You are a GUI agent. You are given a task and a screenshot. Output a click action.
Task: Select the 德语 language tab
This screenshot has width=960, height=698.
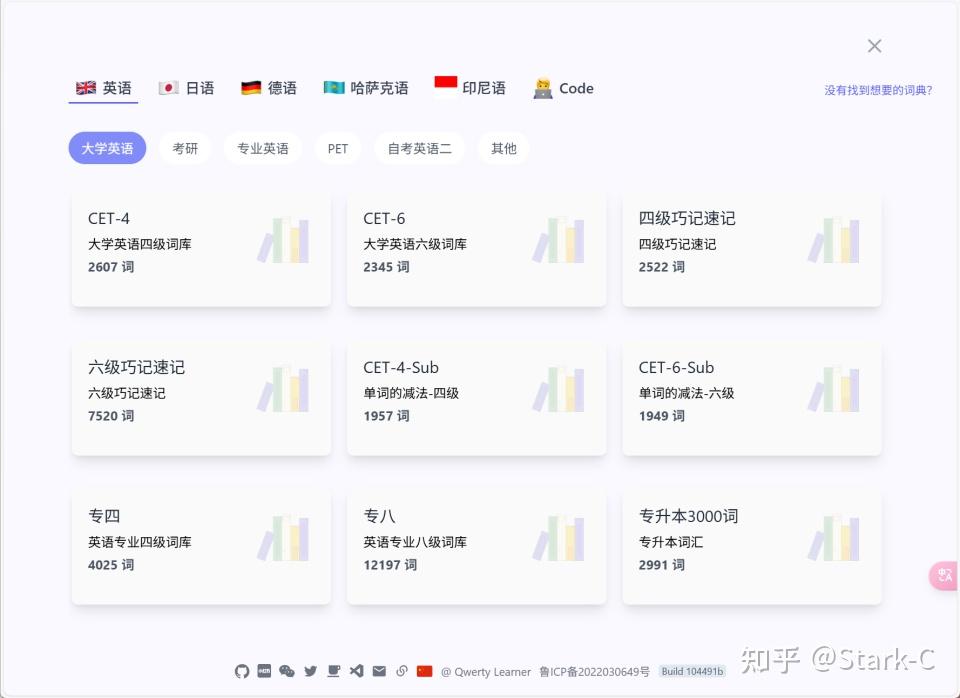[268, 88]
